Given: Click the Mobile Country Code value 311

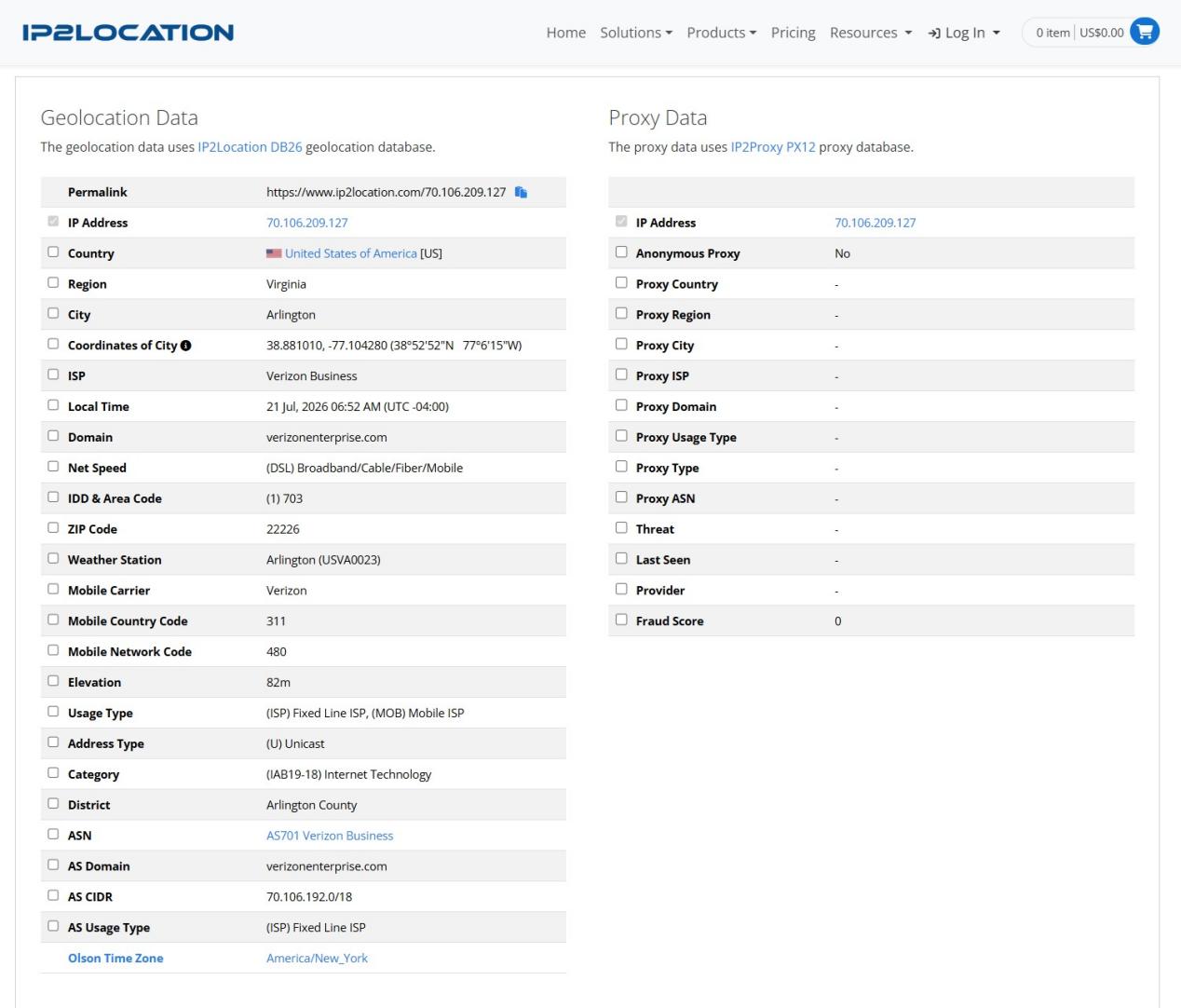Looking at the screenshot, I should (277, 621).
